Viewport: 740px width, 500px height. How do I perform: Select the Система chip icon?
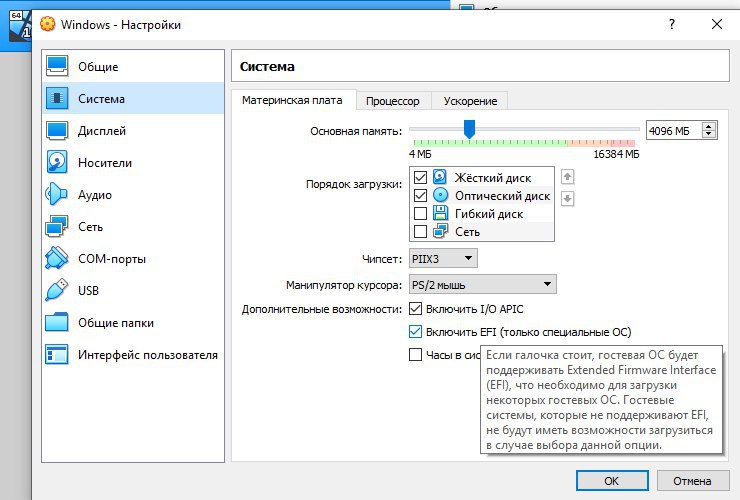pos(57,98)
